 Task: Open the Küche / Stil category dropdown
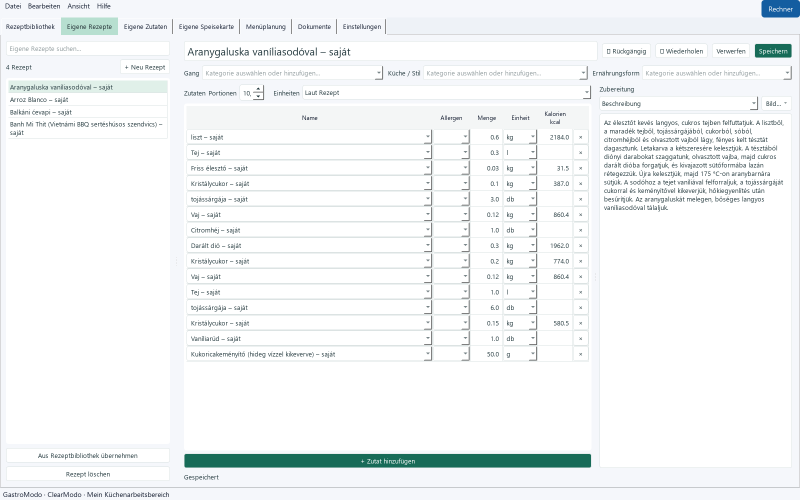583,73
